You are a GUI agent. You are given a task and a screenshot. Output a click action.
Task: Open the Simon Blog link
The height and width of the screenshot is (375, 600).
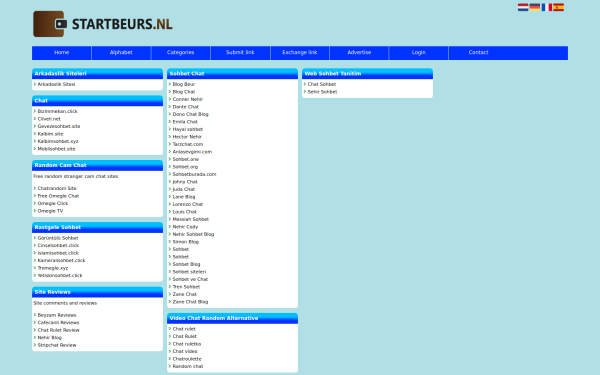pyautogui.click(x=186, y=242)
